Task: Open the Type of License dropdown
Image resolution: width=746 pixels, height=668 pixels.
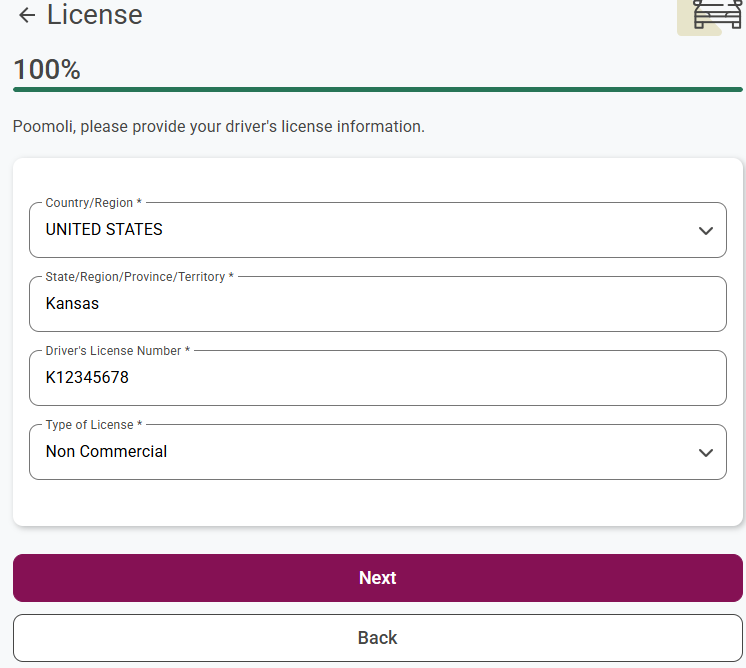Action: (x=378, y=452)
